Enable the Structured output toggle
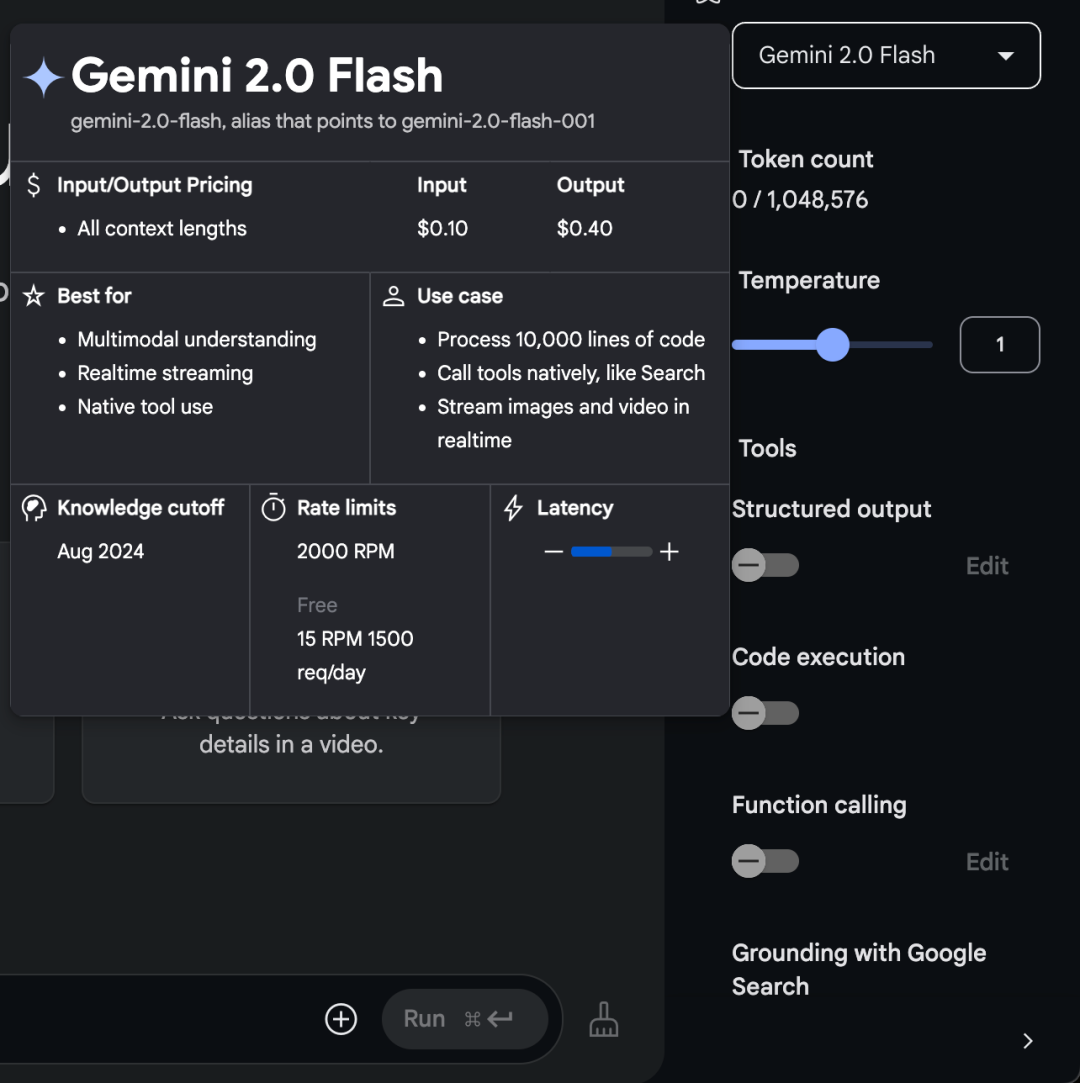The width and height of the screenshot is (1080, 1083). (x=765, y=565)
